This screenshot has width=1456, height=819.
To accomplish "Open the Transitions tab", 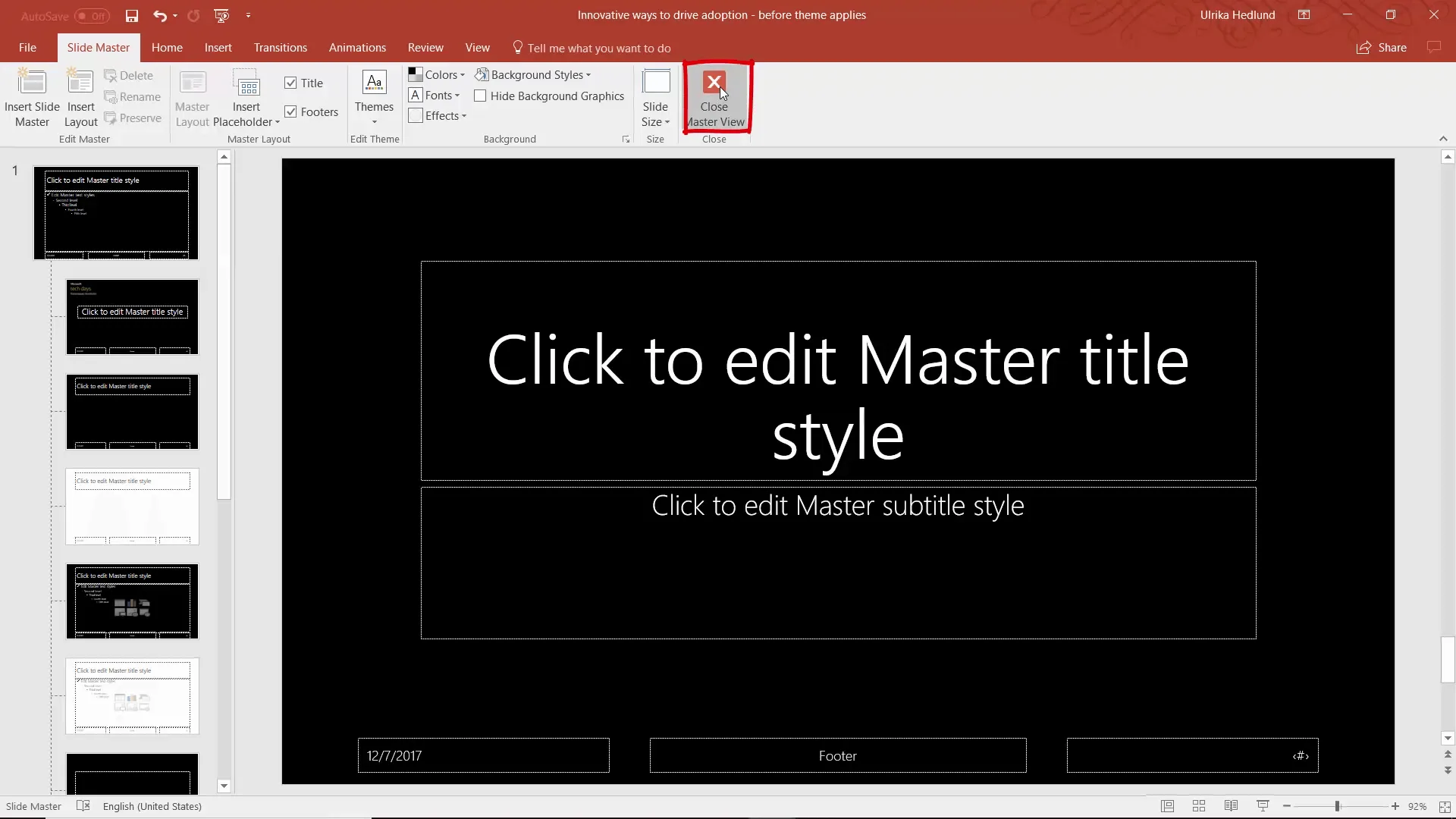I will click(x=281, y=48).
